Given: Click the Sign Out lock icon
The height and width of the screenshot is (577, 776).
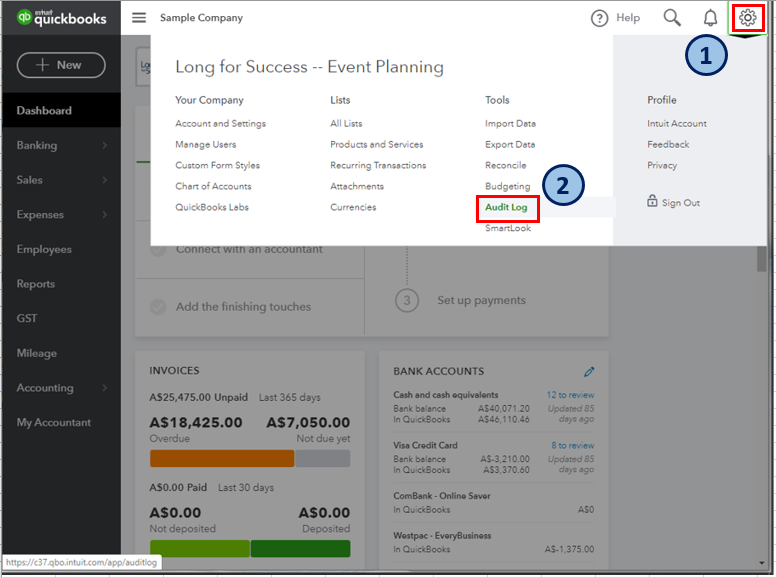Looking at the screenshot, I should (x=652, y=202).
